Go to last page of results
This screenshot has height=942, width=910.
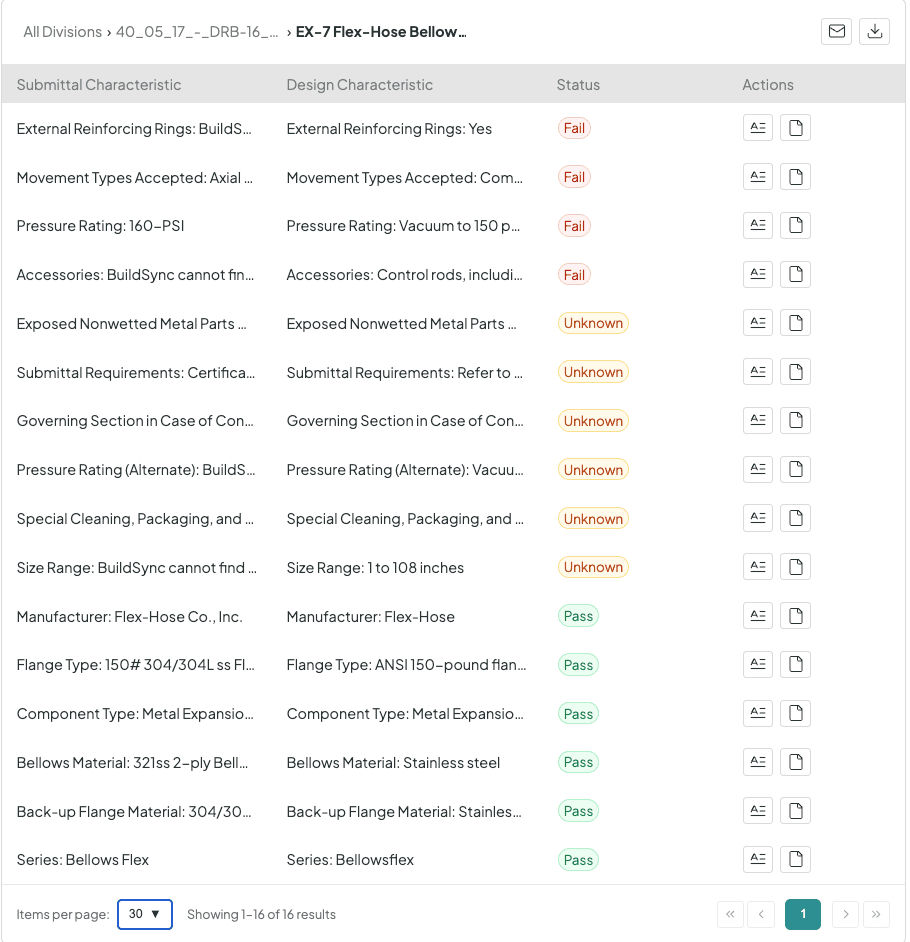tap(876, 914)
